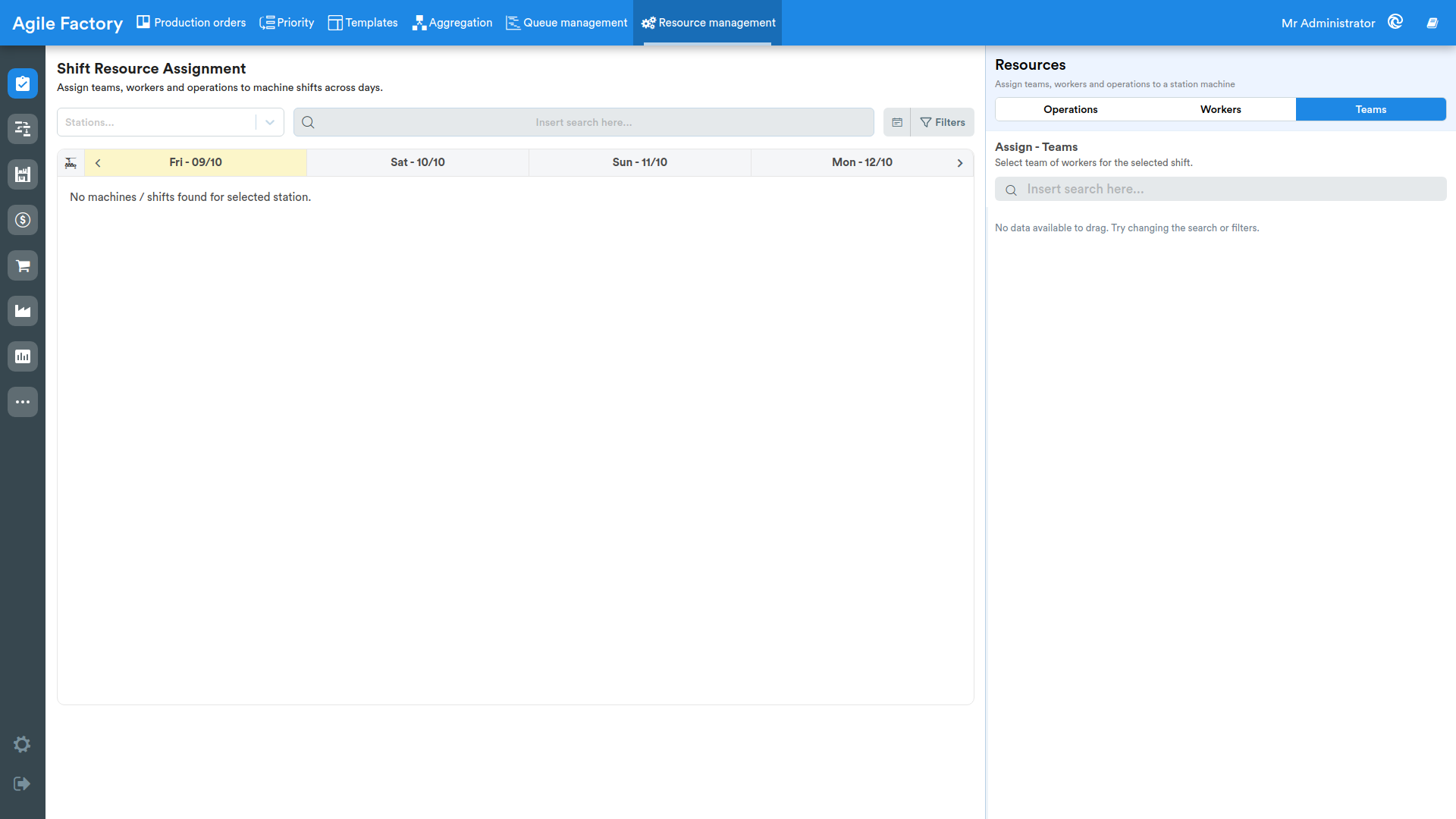The width and height of the screenshot is (1456, 819).
Task: Select the Fri - 09/10 day column
Action: coord(196,162)
